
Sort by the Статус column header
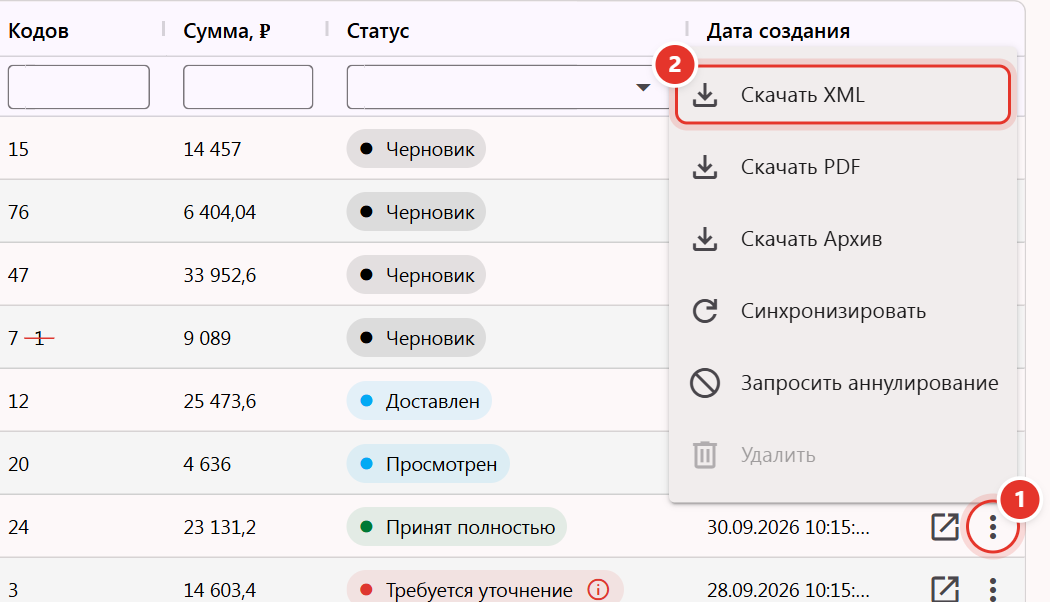point(378,31)
